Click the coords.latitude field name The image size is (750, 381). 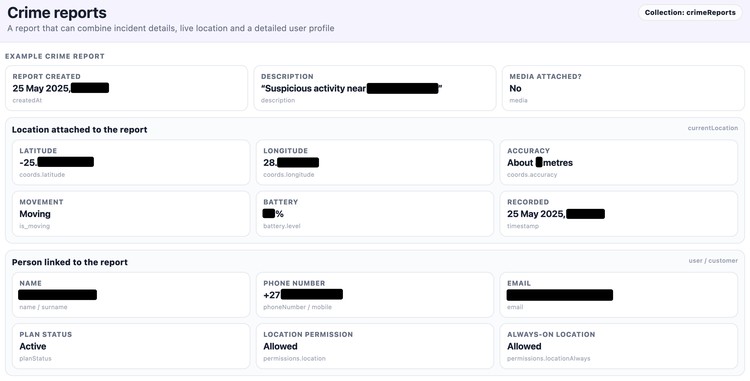pyautogui.click(x=42, y=174)
